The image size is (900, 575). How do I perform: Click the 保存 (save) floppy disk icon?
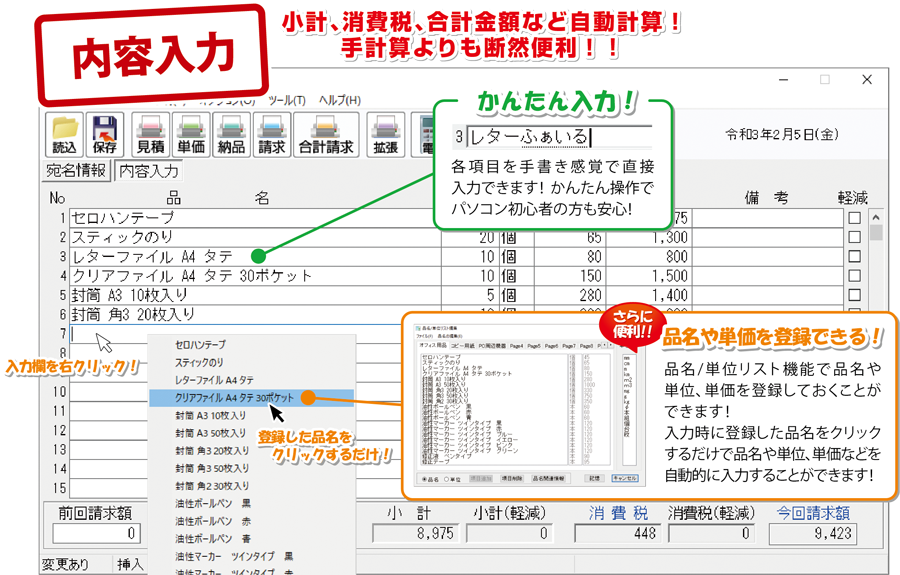[105, 134]
